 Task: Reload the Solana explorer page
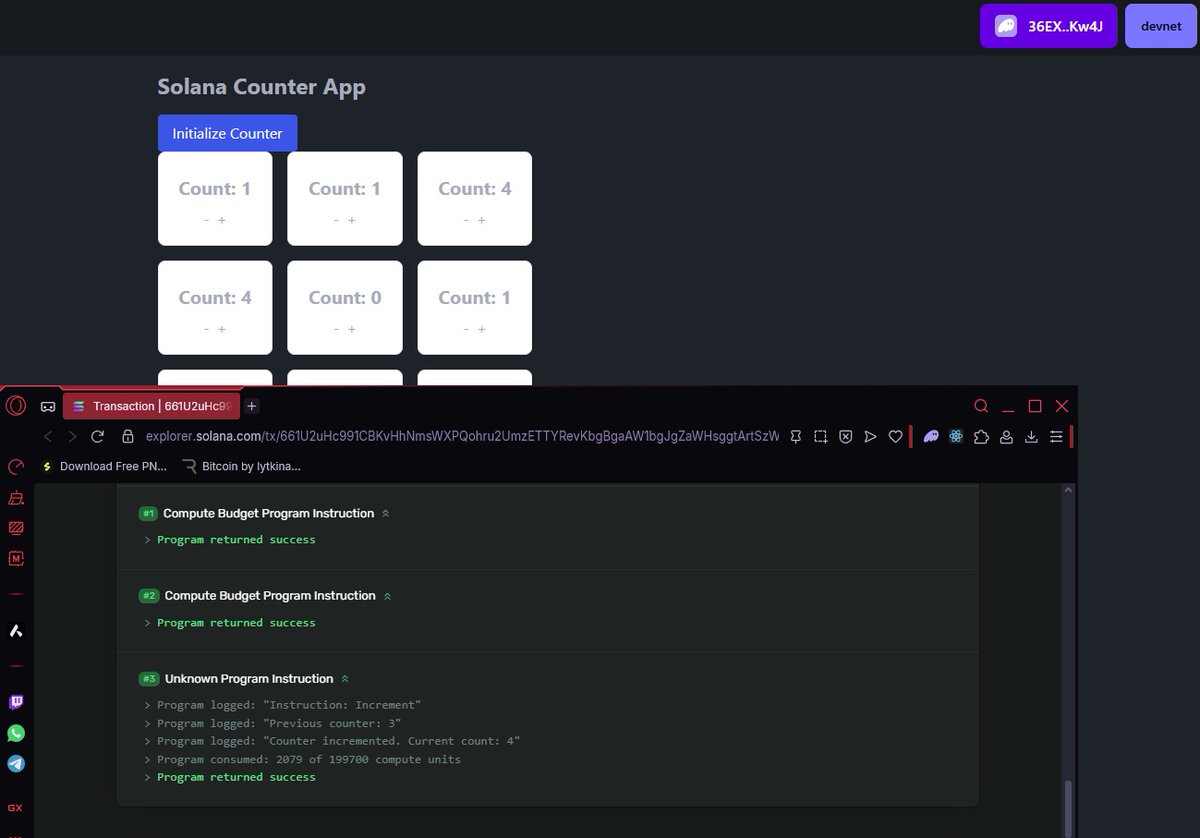(97, 437)
